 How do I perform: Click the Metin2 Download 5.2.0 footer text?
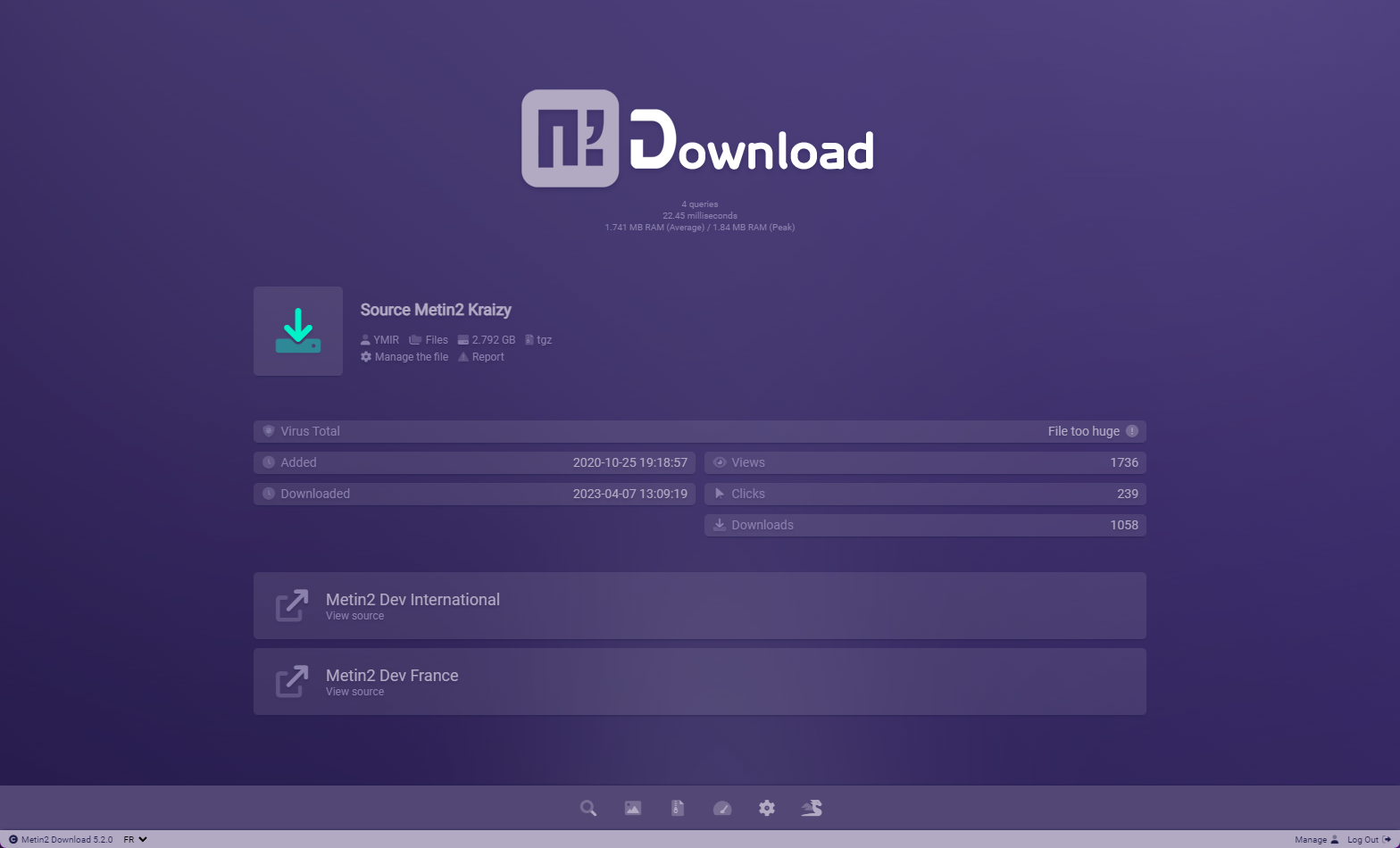(x=67, y=840)
